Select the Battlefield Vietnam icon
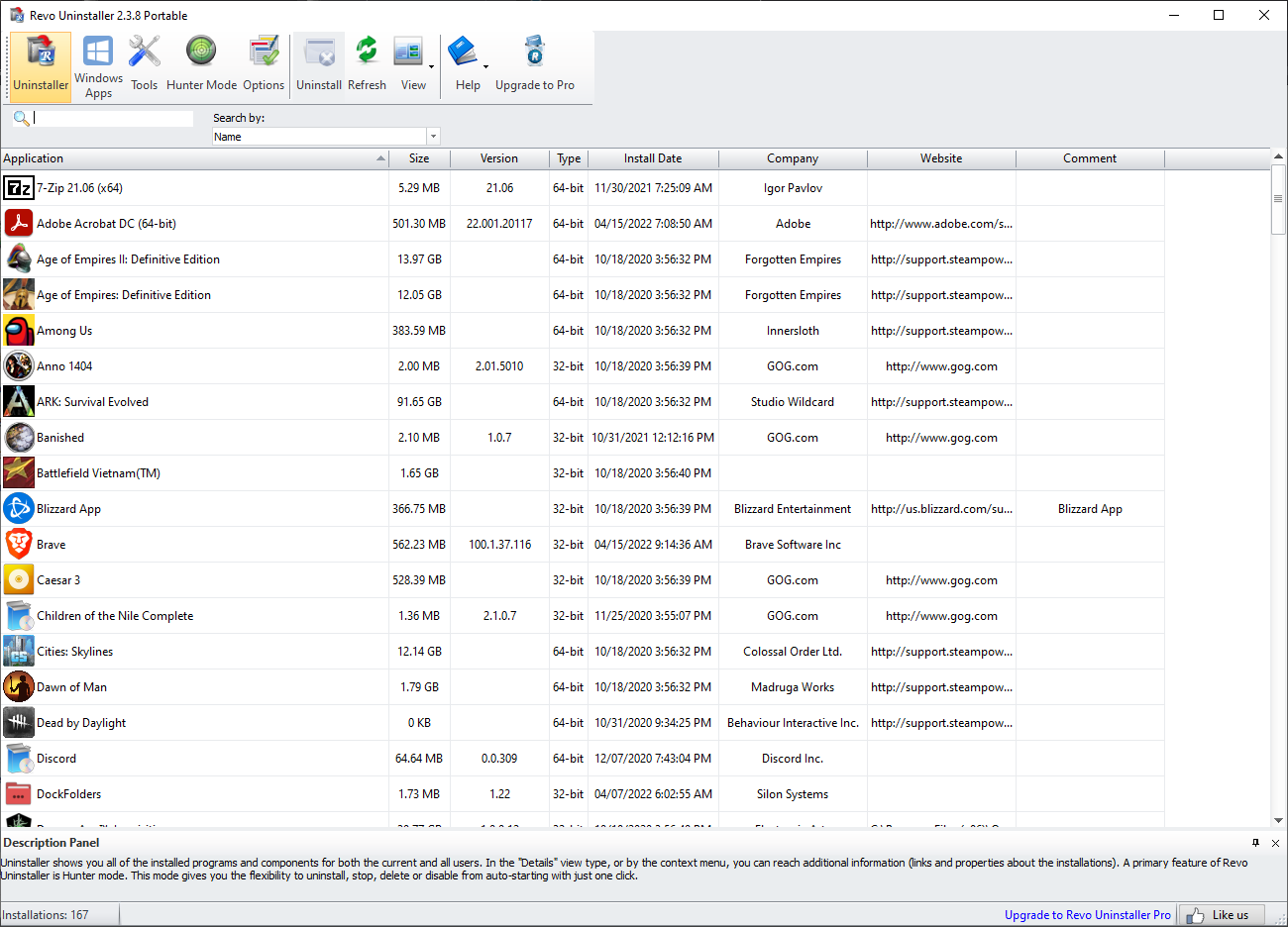Image resolution: width=1288 pixels, height=927 pixels. pyautogui.click(x=19, y=473)
